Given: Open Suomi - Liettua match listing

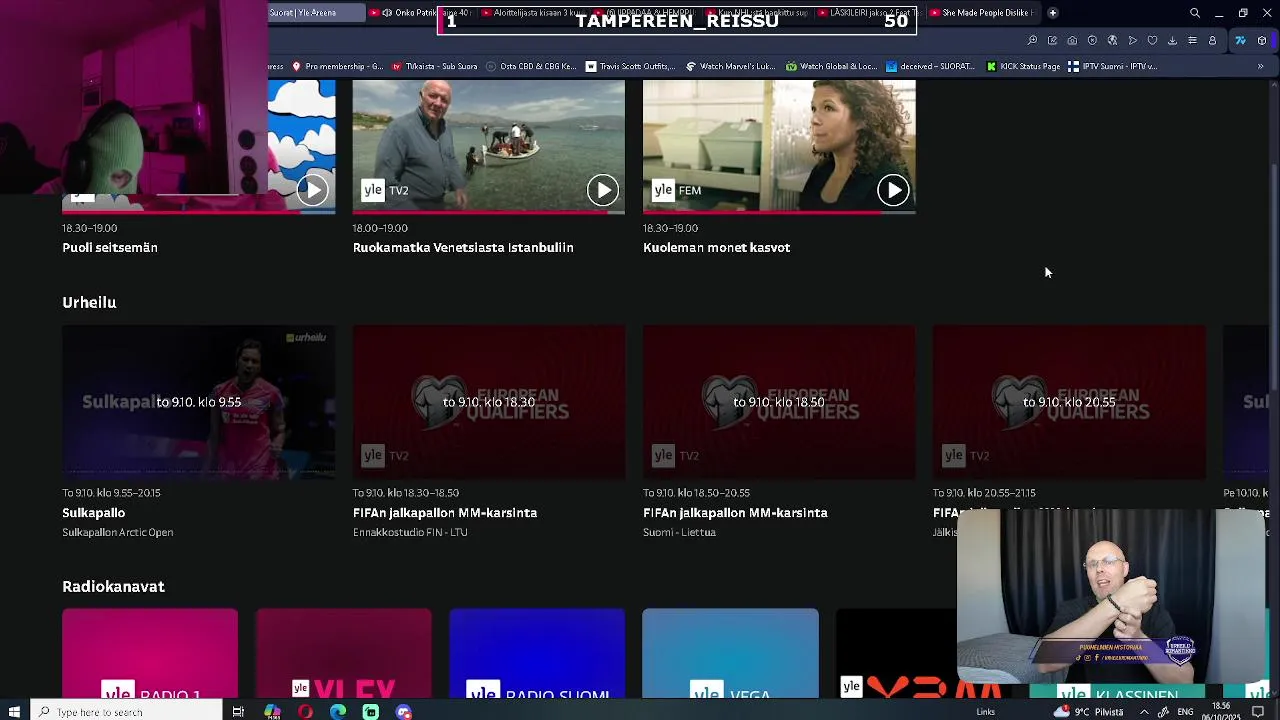Looking at the screenshot, I should click(679, 532).
